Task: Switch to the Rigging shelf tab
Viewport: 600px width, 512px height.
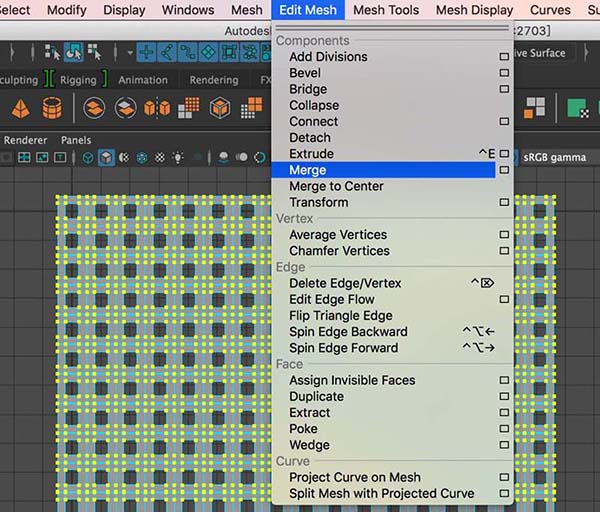Action: pos(78,80)
